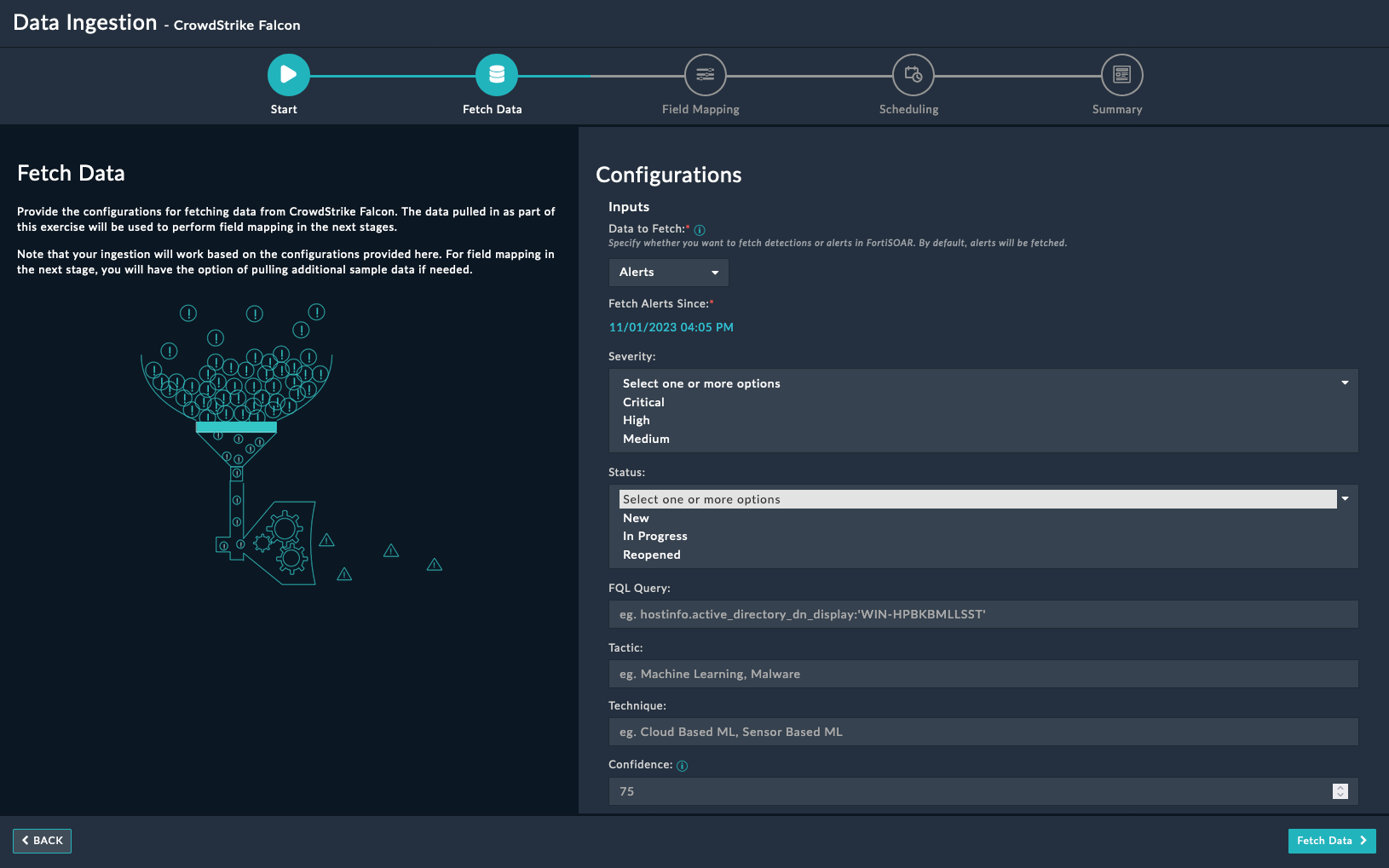
Task: Click the Confidence number stepper arrows
Action: pyautogui.click(x=1340, y=791)
